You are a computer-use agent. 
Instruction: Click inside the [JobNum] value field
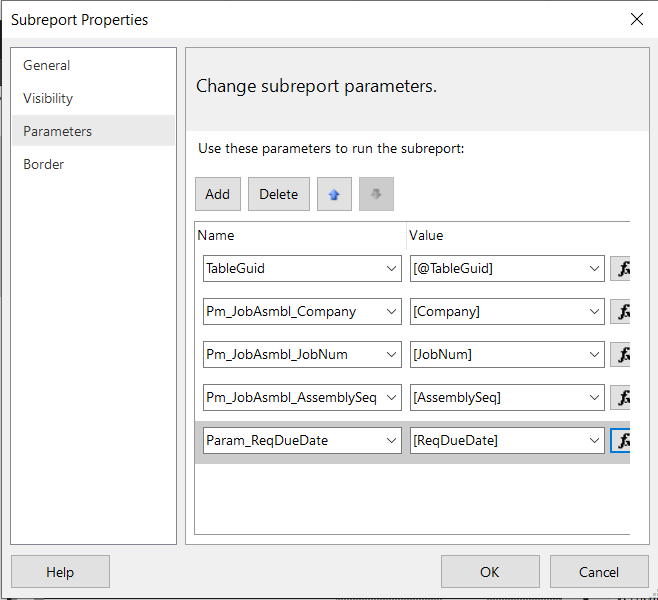point(498,355)
